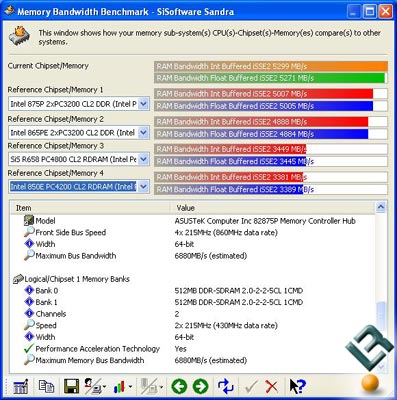Click the blue Refresh arrows icon
The width and height of the screenshot is (397, 400).
(x=226, y=387)
